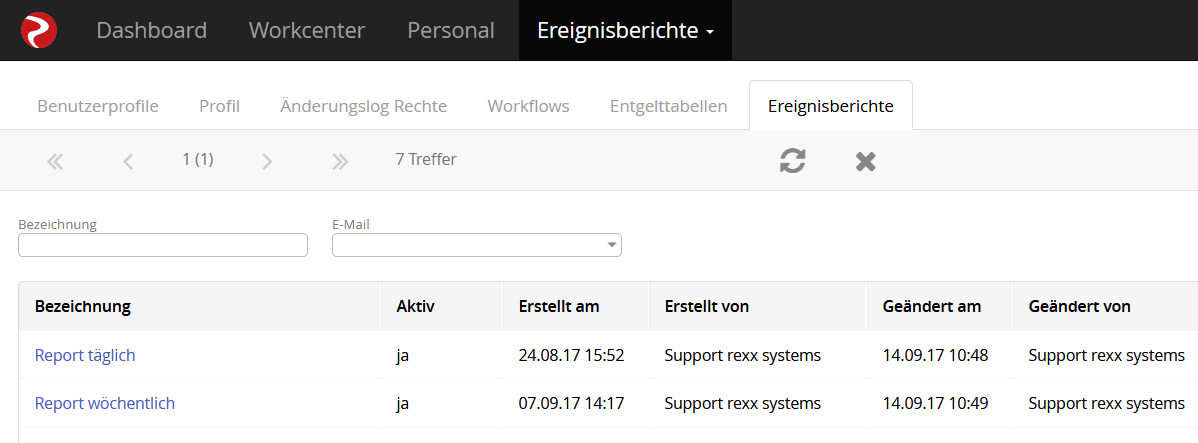1198x443 pixels.
Task: Reset filters with the X icon
Action: coord(866,161)
